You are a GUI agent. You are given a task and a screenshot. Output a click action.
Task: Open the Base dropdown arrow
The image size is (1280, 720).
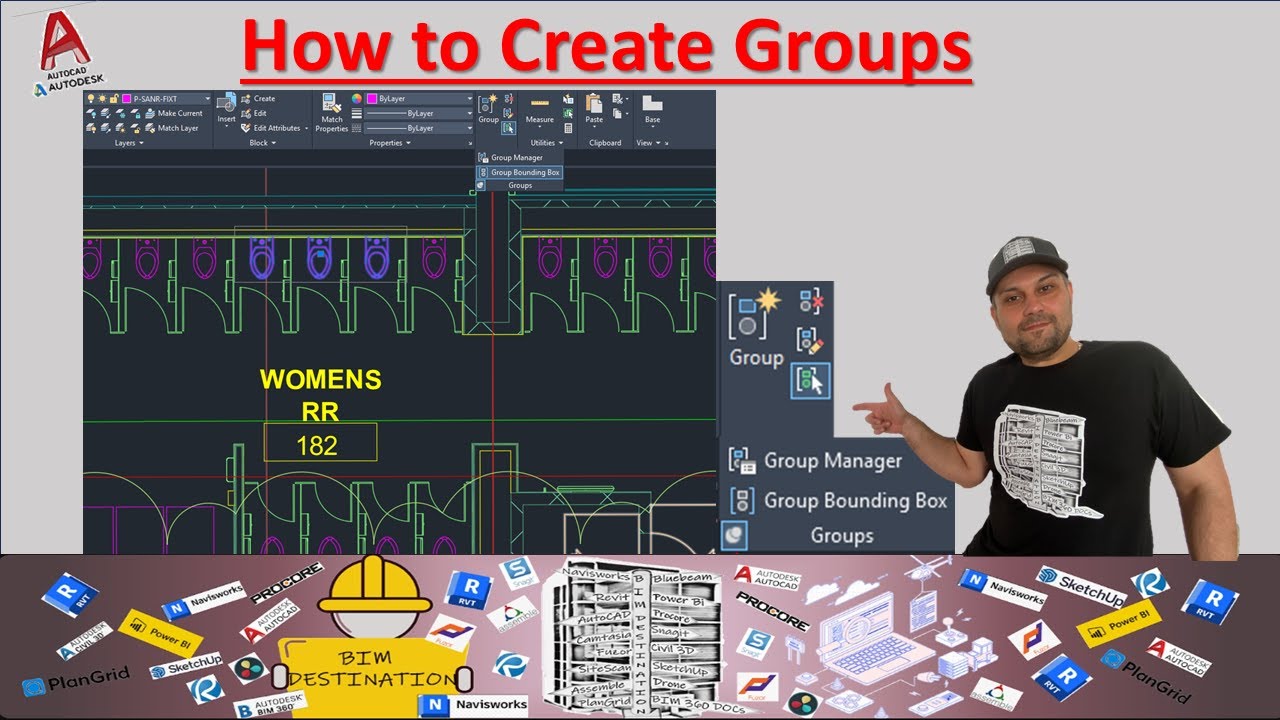click(652, 127)
